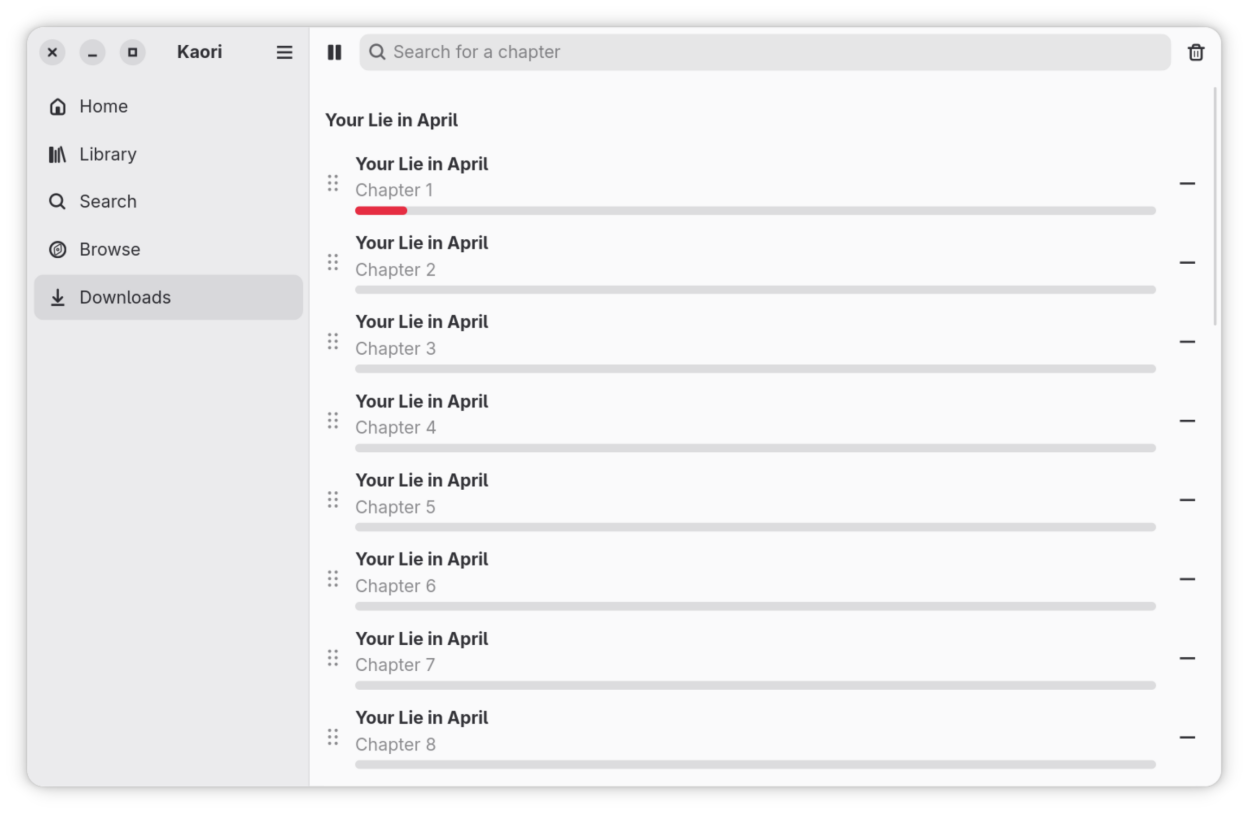Image resolution: width=1248 pixels, height=813 pixels.
Task: Click the drag handle of Chapter 4
Action: (x=333, y=421)
